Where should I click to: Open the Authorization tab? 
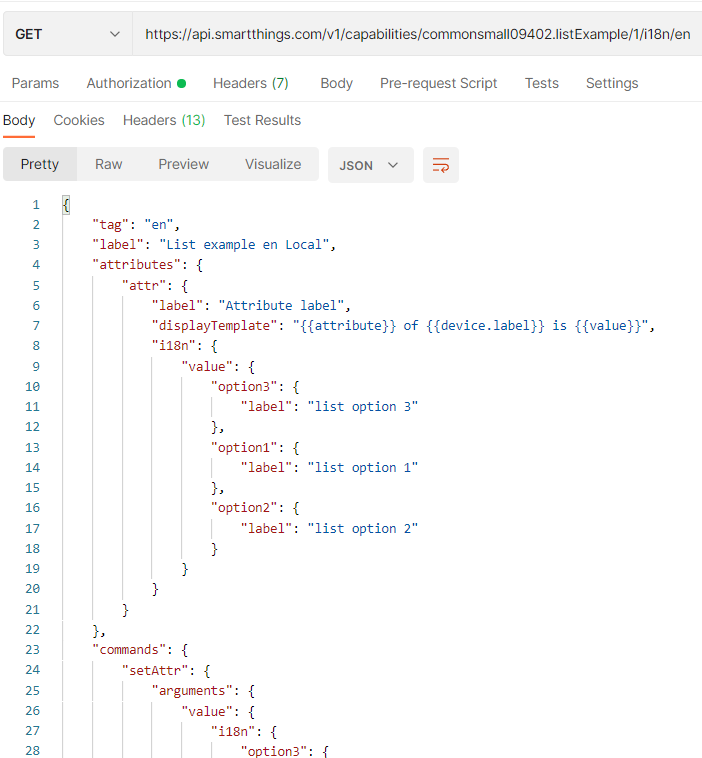[x=135, y=83]
